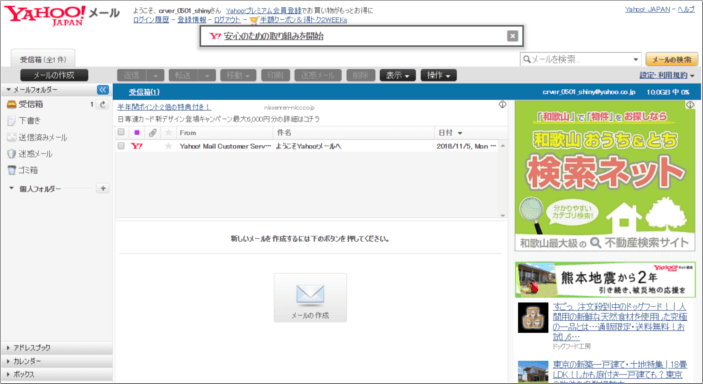Expand the search box options arrow
The height and width of the screenshot is (384, 703).
click(635, 59)
